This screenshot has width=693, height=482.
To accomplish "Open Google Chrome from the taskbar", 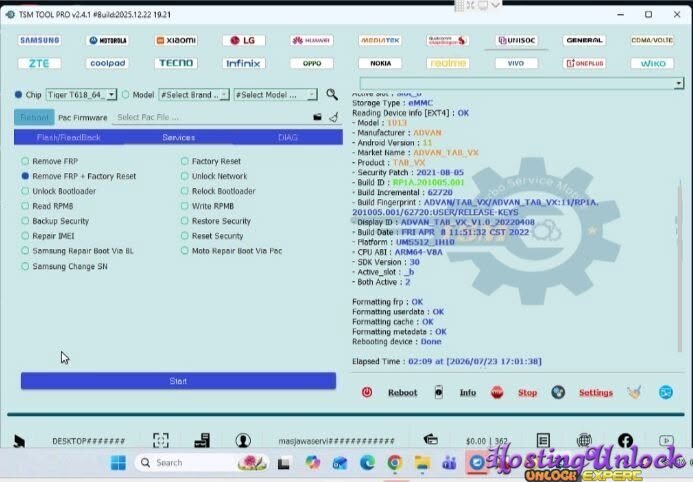I will tap(395, 463).
